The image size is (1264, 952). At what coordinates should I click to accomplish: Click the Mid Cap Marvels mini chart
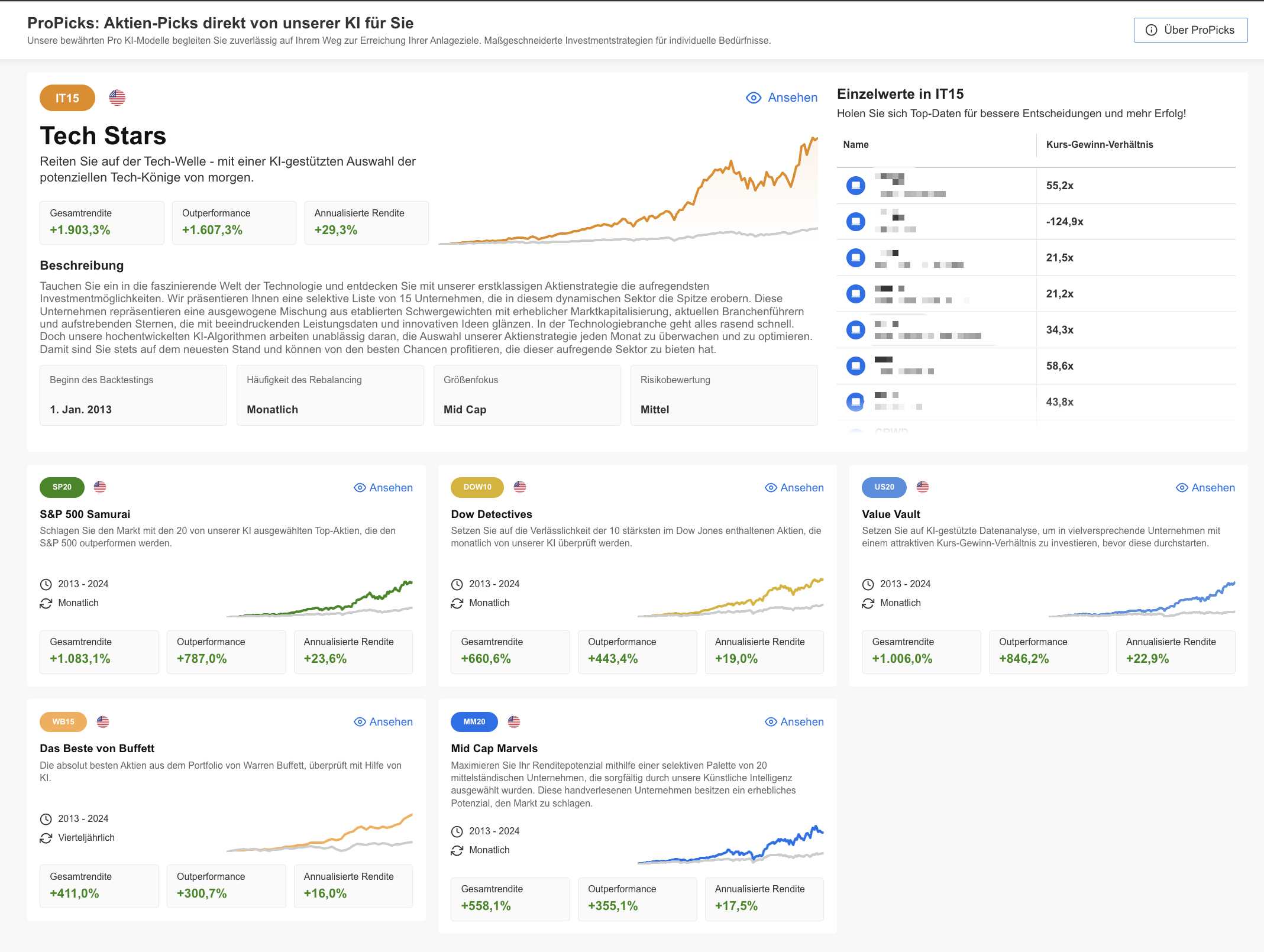pyautogui.click(x=730, y=844)
